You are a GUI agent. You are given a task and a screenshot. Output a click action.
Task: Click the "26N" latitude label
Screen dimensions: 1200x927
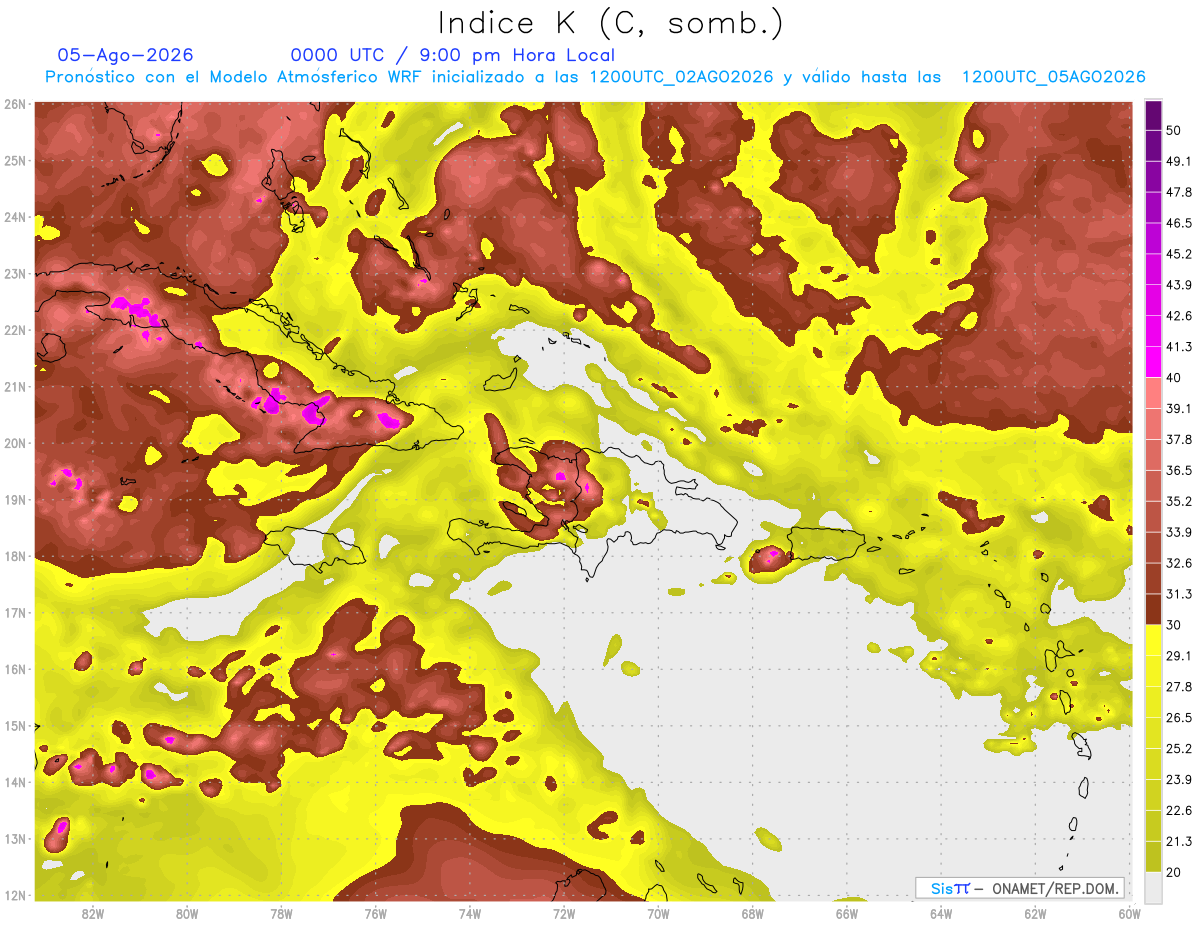click(15, 104)
